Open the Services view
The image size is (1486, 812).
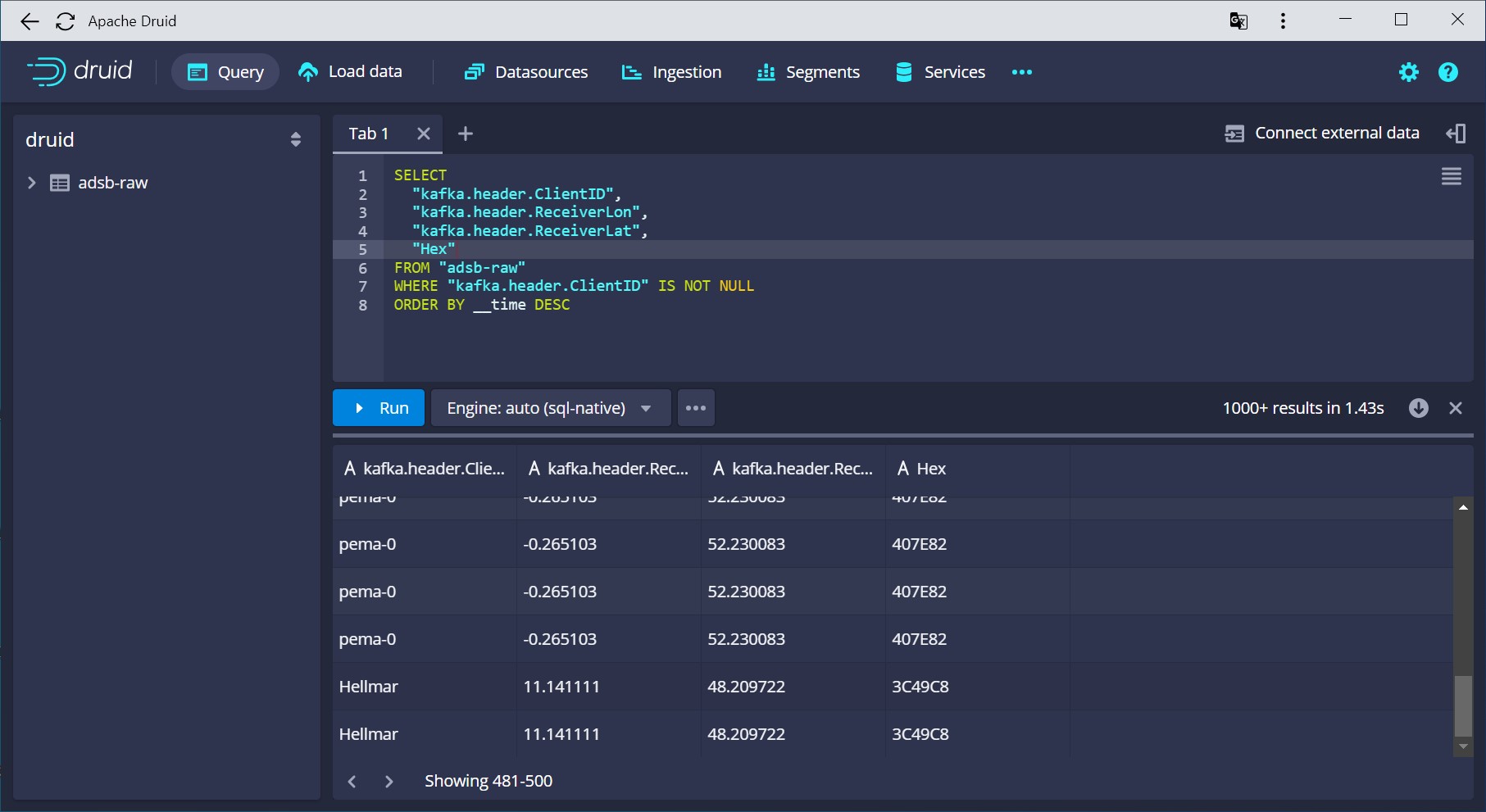pos(938,71)
